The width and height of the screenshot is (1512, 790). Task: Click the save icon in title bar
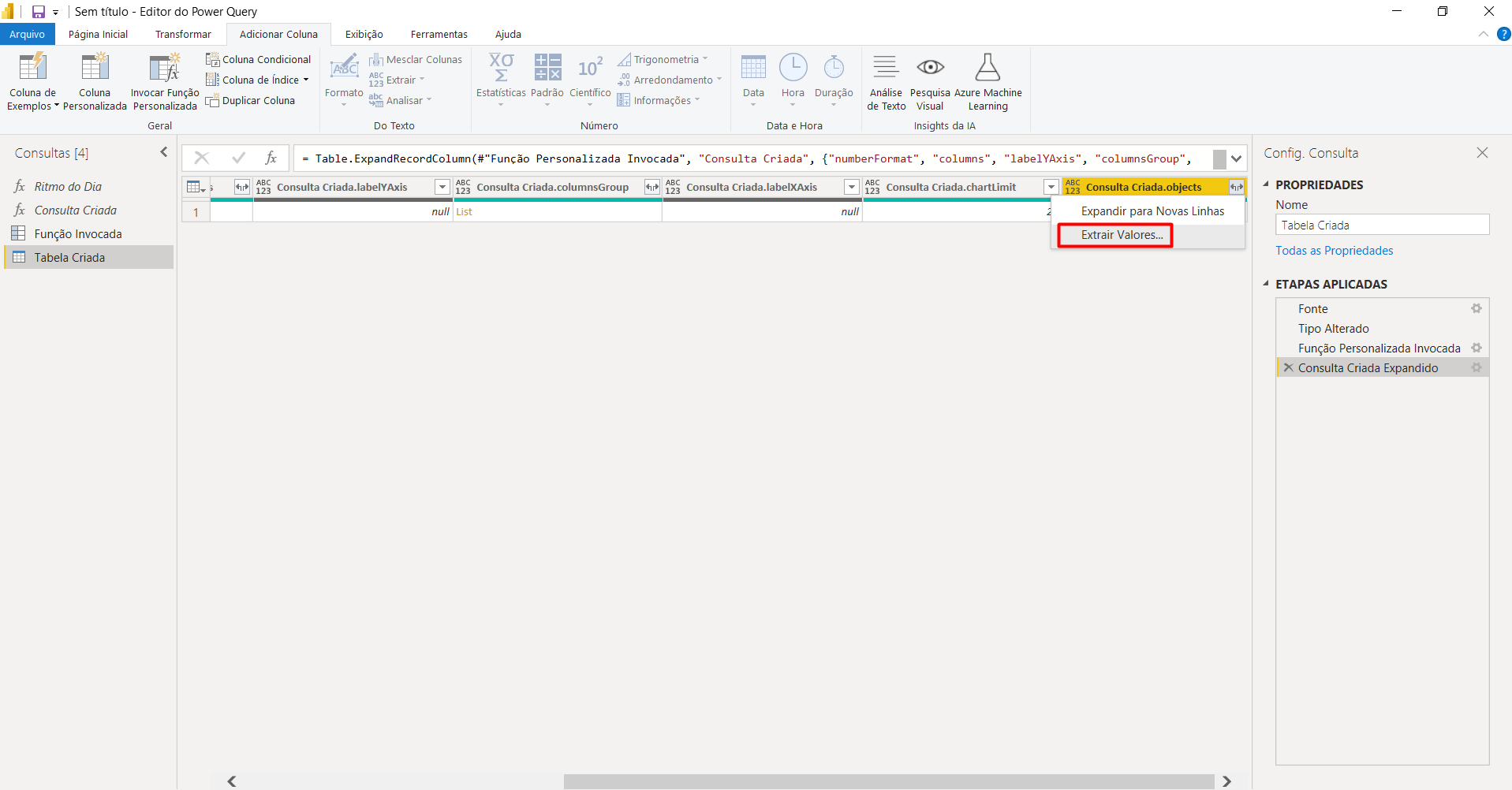tap(38, 12)
